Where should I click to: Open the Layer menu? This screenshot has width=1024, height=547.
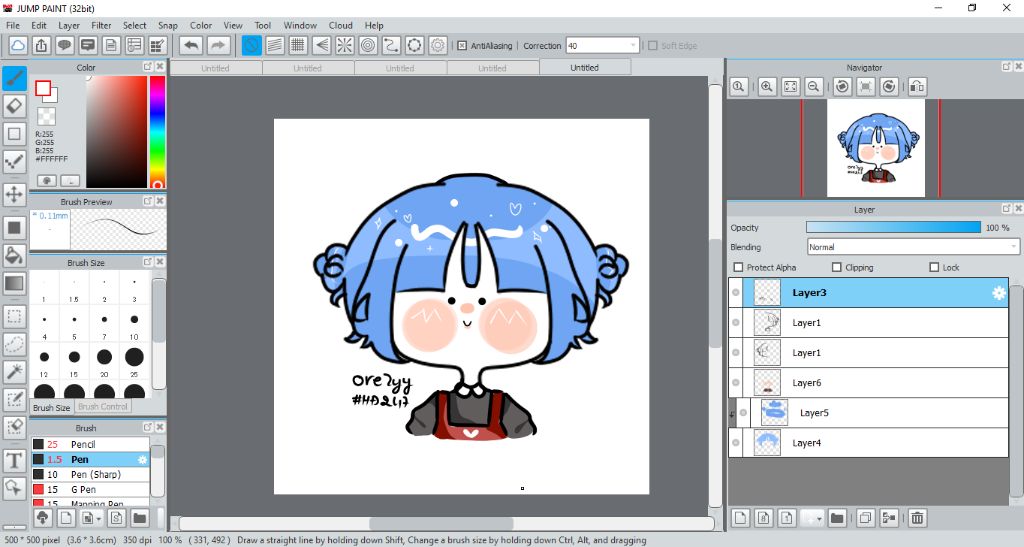[69, 25]
